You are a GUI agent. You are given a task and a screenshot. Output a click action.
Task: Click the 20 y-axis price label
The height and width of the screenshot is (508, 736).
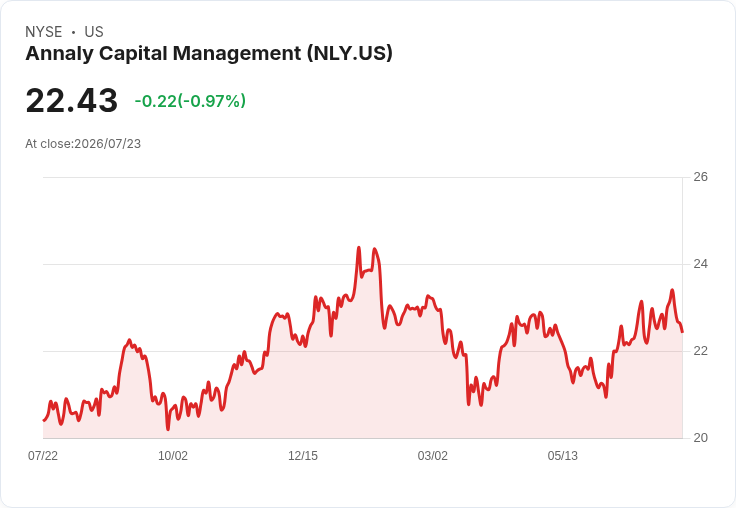pos(700,438)
